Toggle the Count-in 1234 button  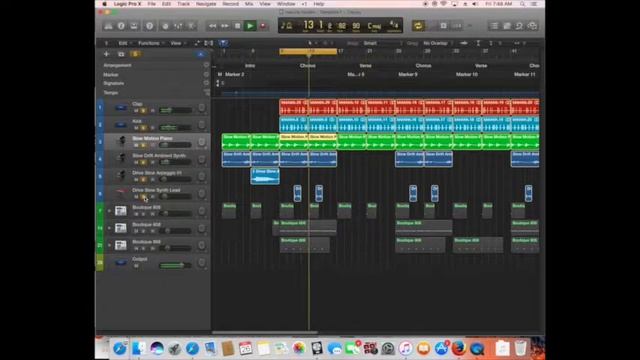point(457,26)
